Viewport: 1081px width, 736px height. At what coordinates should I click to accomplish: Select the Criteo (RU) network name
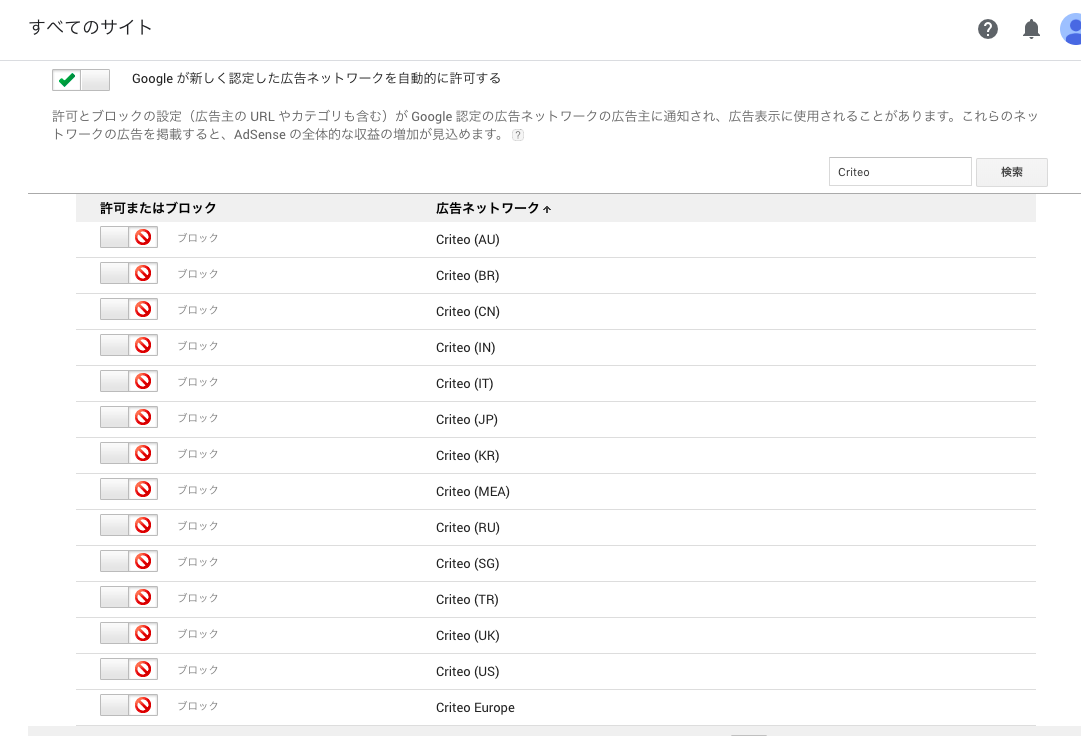coord(467,528)
